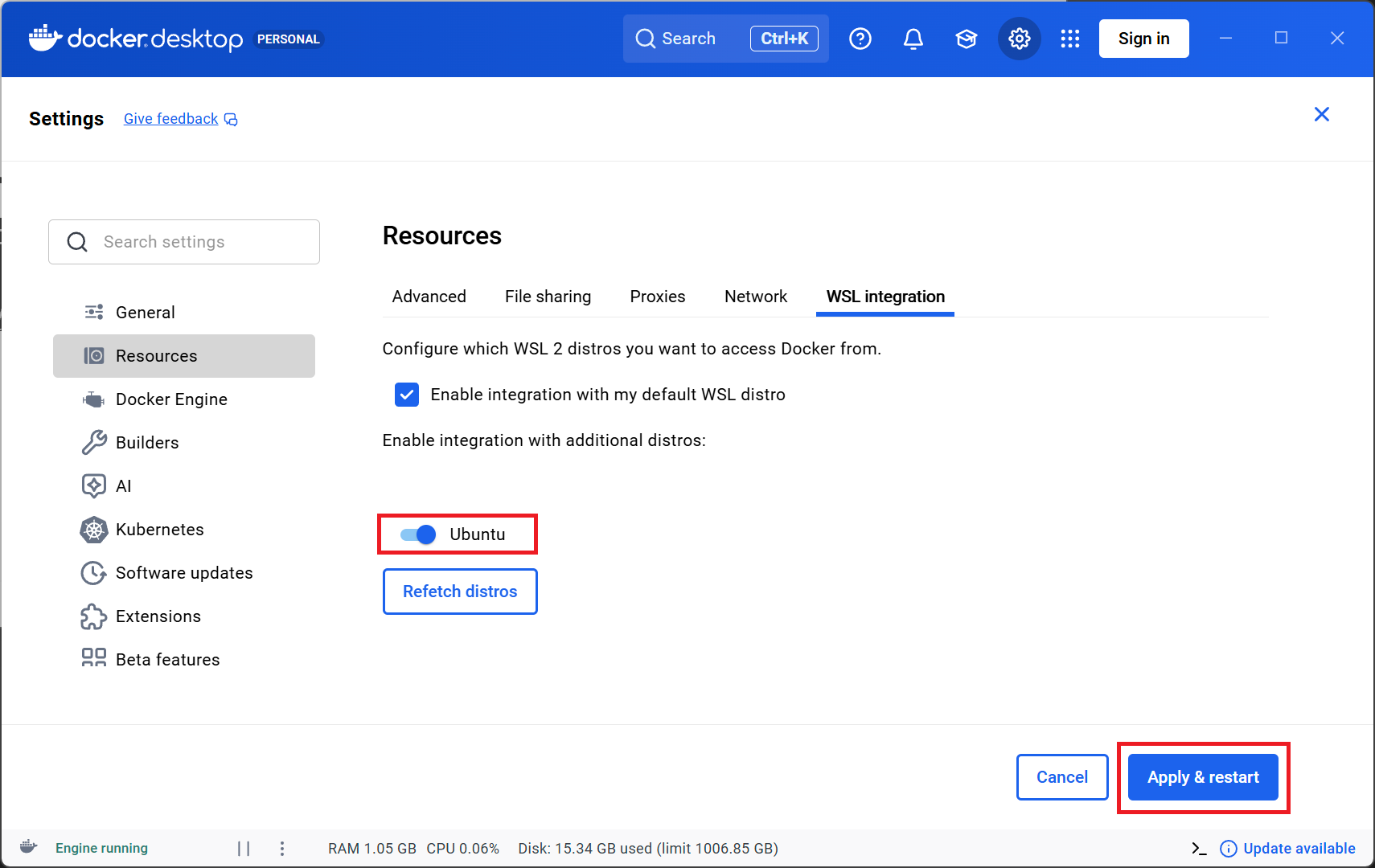Select Kubernetes in the settings sidebar
Image resolution: width=1375 pixels, height=868 pixels.
159,529
